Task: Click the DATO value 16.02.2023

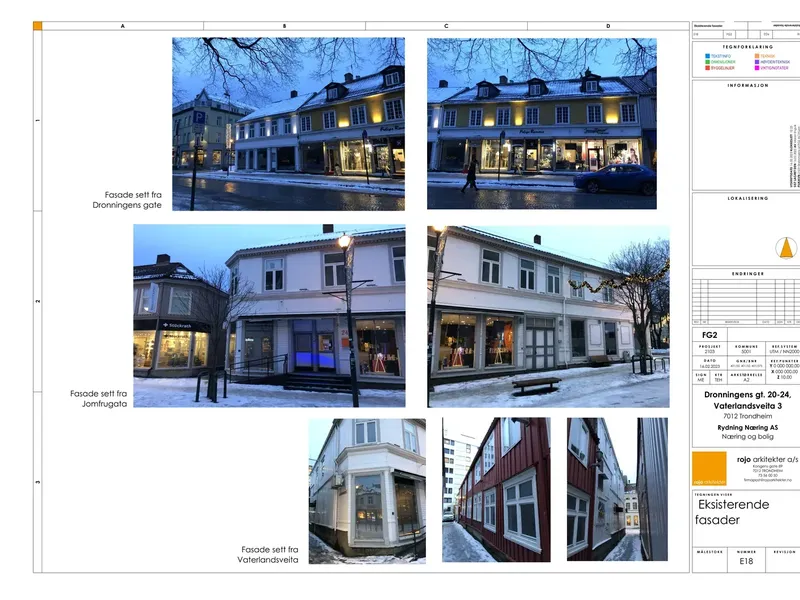Action: click(710, 366)
